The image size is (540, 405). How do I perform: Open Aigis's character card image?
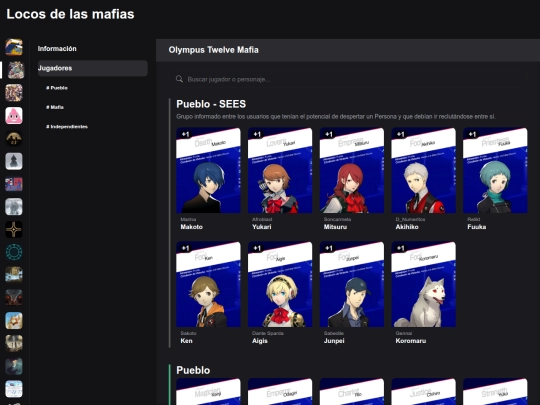[x=280, y=284]
